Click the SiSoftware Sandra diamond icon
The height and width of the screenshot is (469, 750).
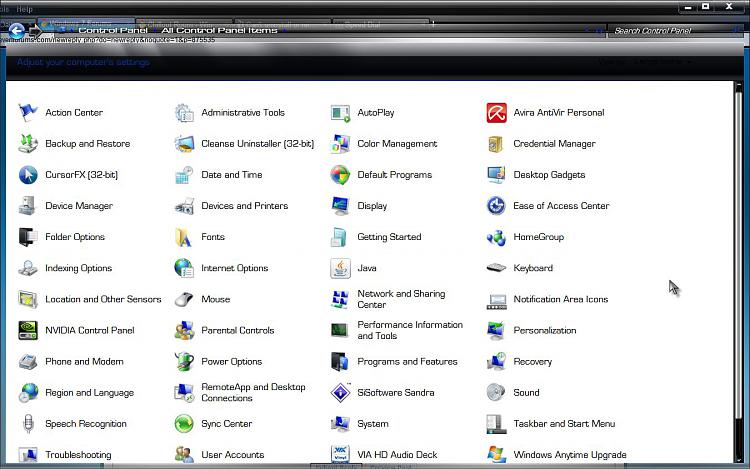coord(340,393)
